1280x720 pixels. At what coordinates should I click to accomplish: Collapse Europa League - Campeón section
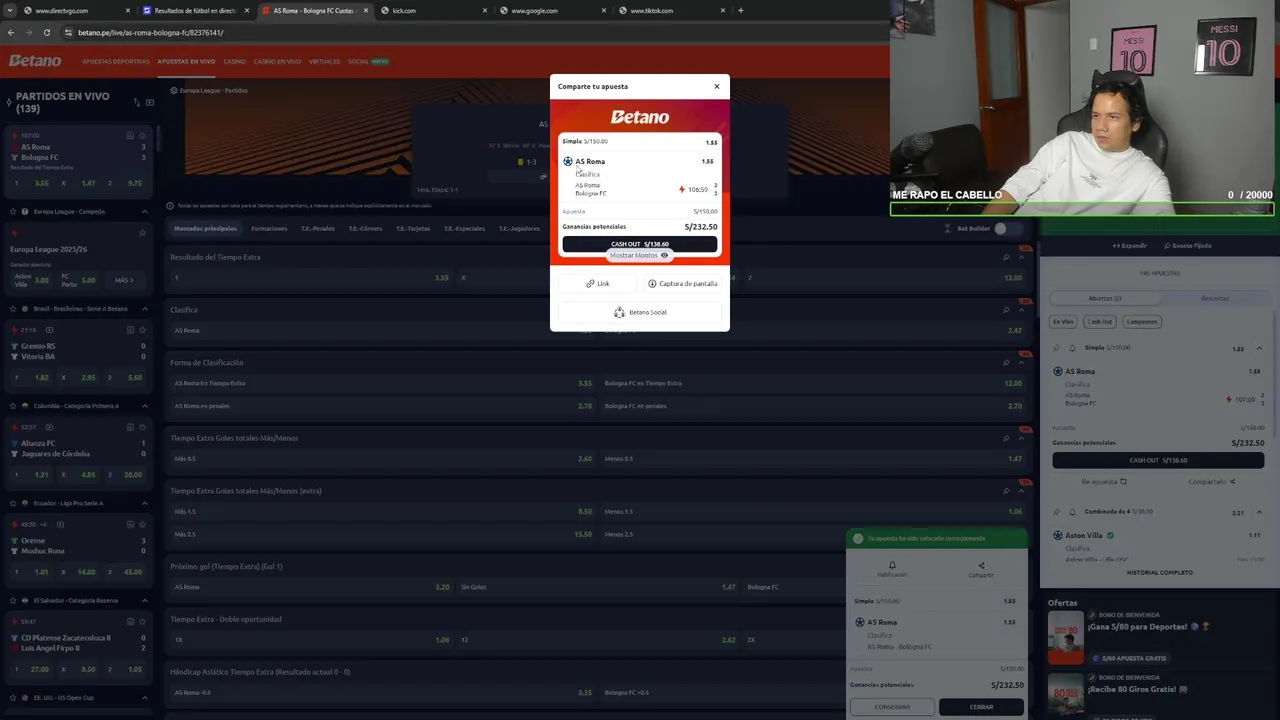(144, 212)
